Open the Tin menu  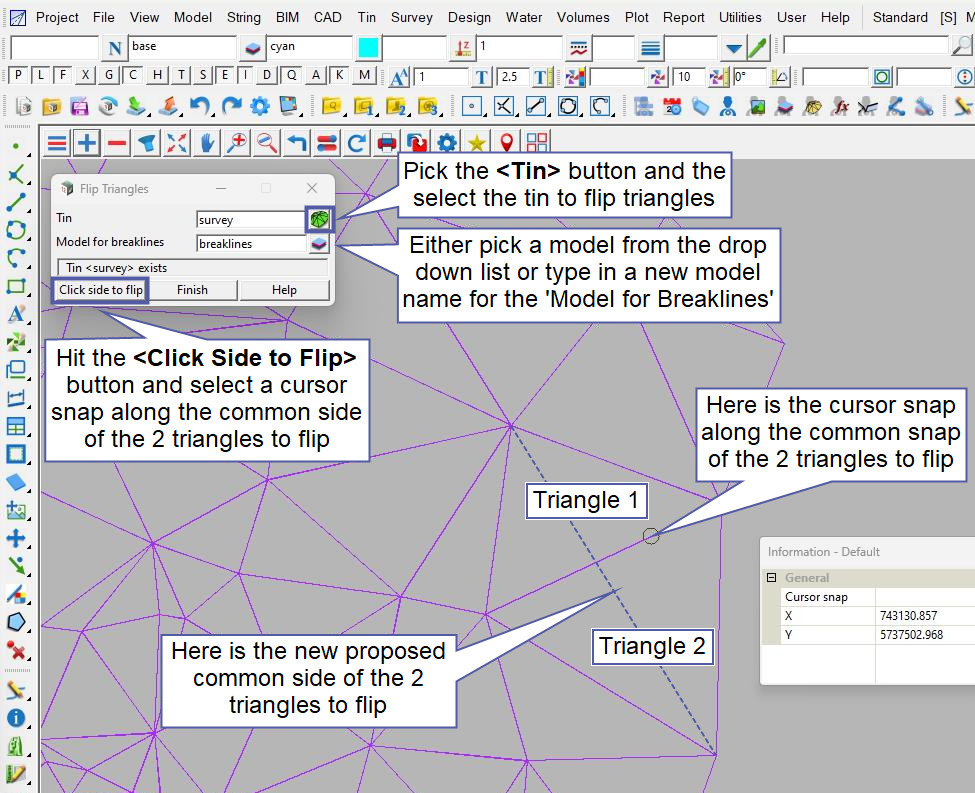click(x=366, y=17)
